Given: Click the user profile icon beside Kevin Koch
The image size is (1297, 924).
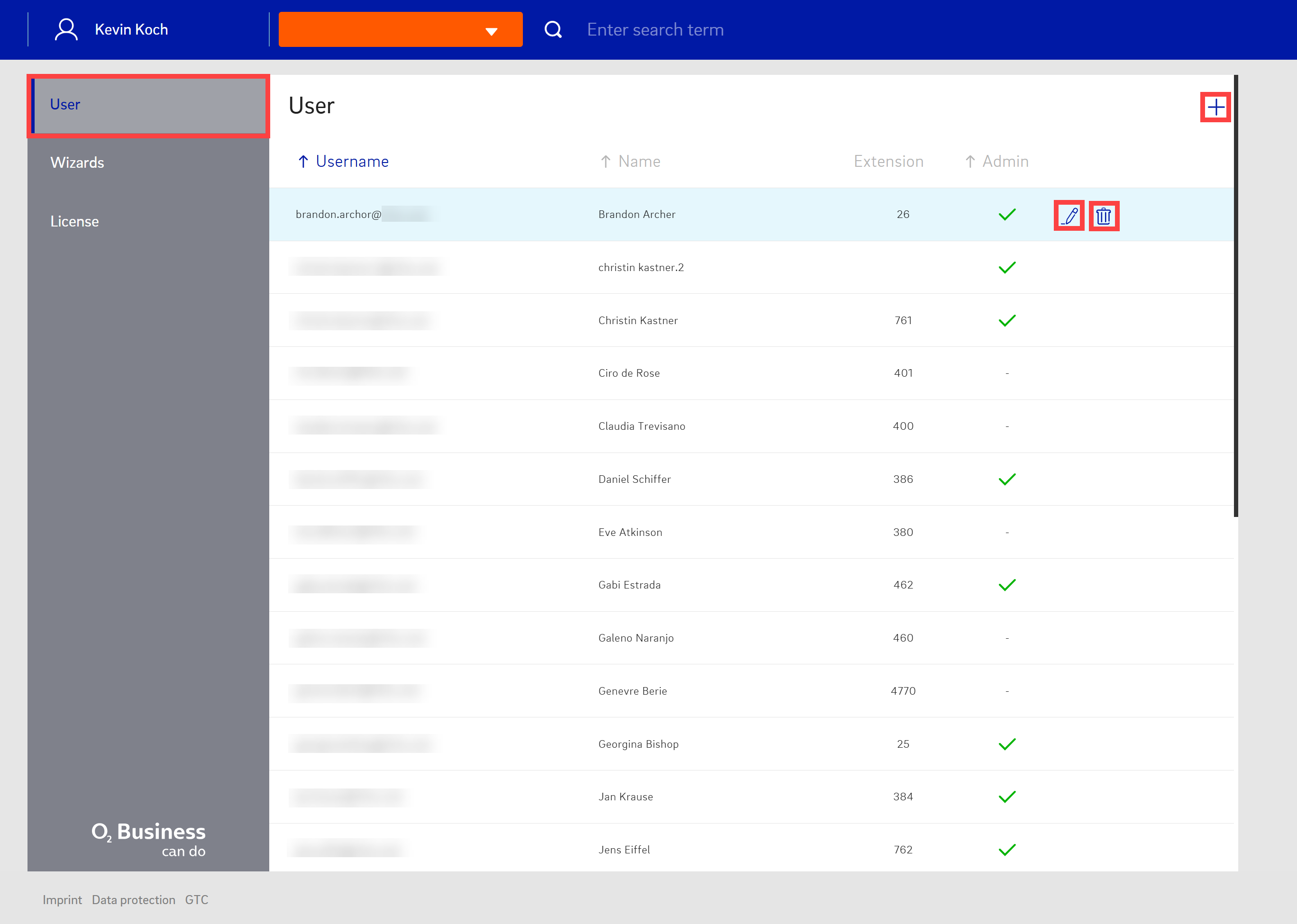Looking at the screenshot, I should 66,29.
